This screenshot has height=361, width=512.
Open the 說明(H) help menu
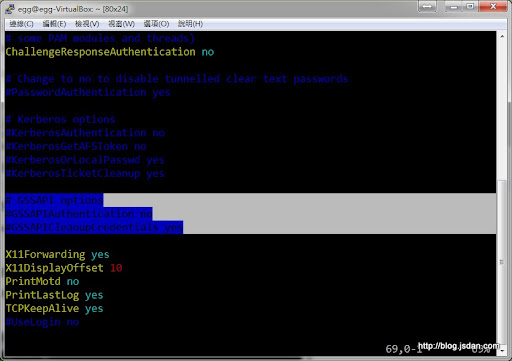pyautogui.click(x=190, y=24)
